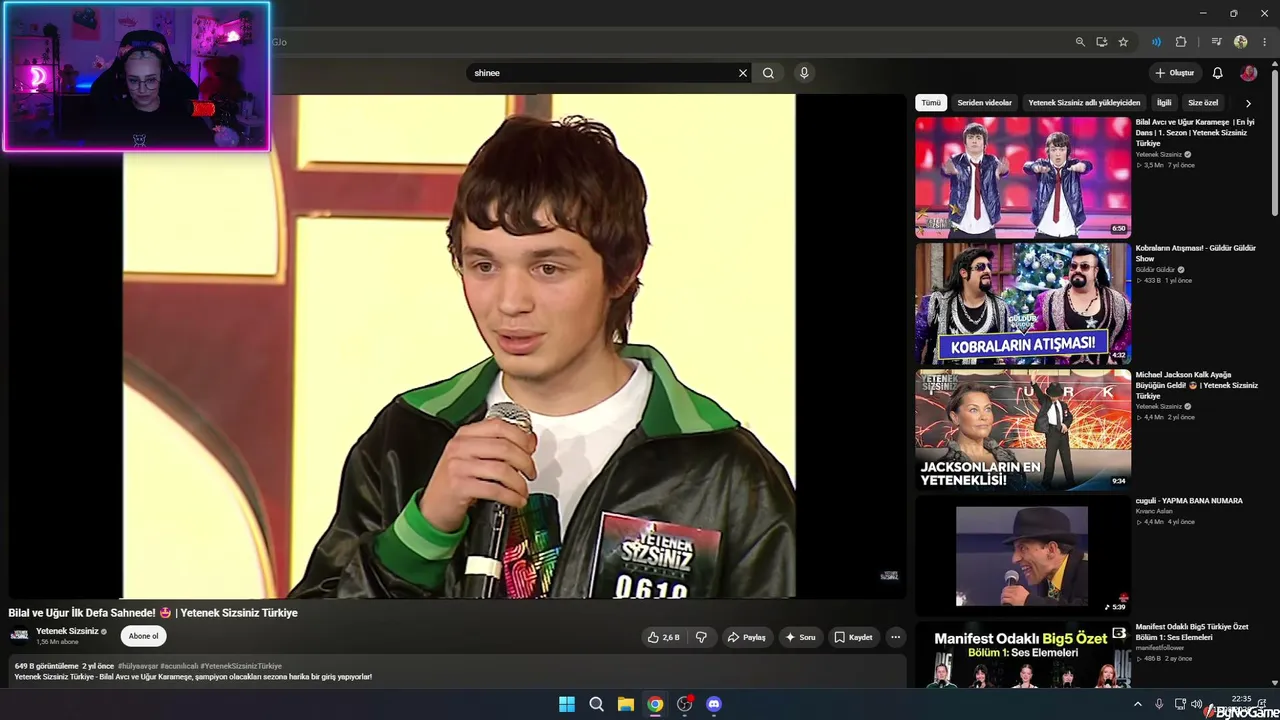This screenshot has height=720, width=1280.
Task: Click the Yetenek Sizsiniz channel avatar
Action: coord(19,635)
